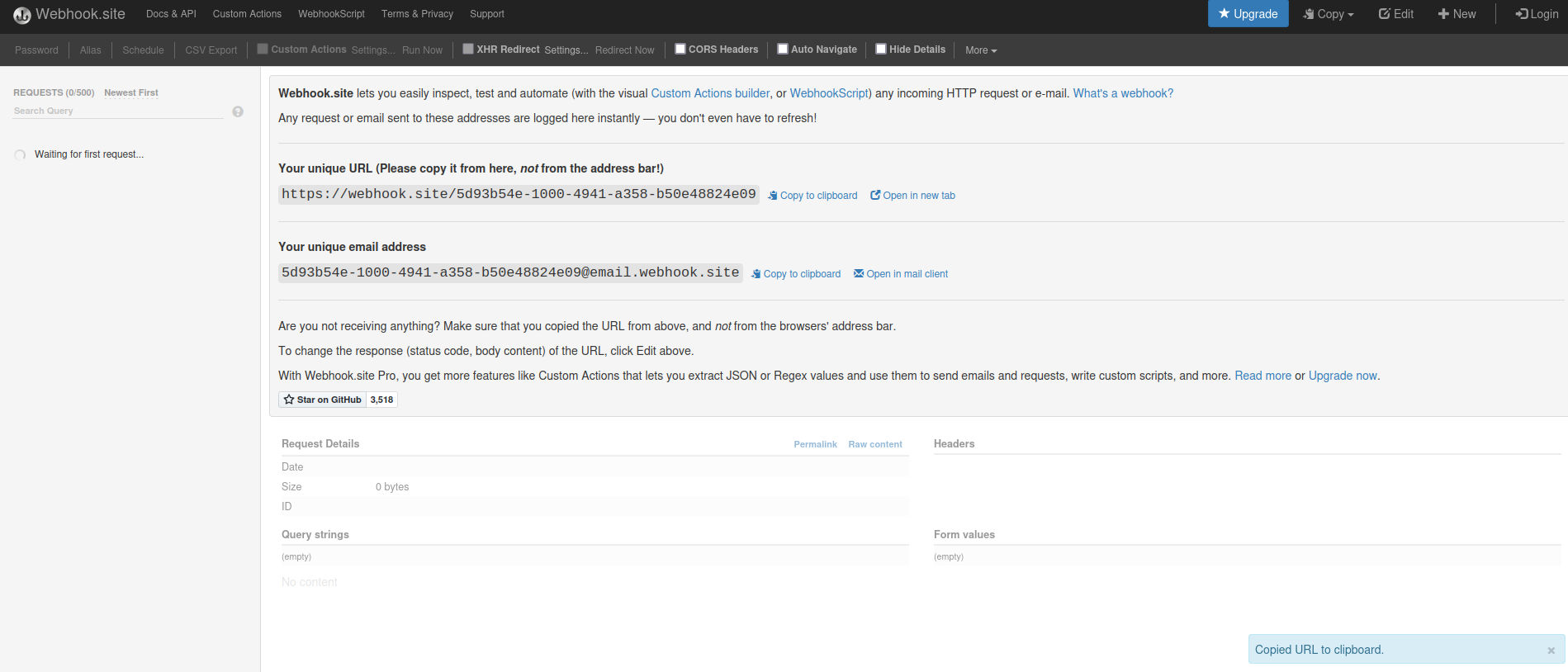Enable the Auto Navigate checkbox
The width and height of the screenshot is (1568, 672).
tap(783, 49)
